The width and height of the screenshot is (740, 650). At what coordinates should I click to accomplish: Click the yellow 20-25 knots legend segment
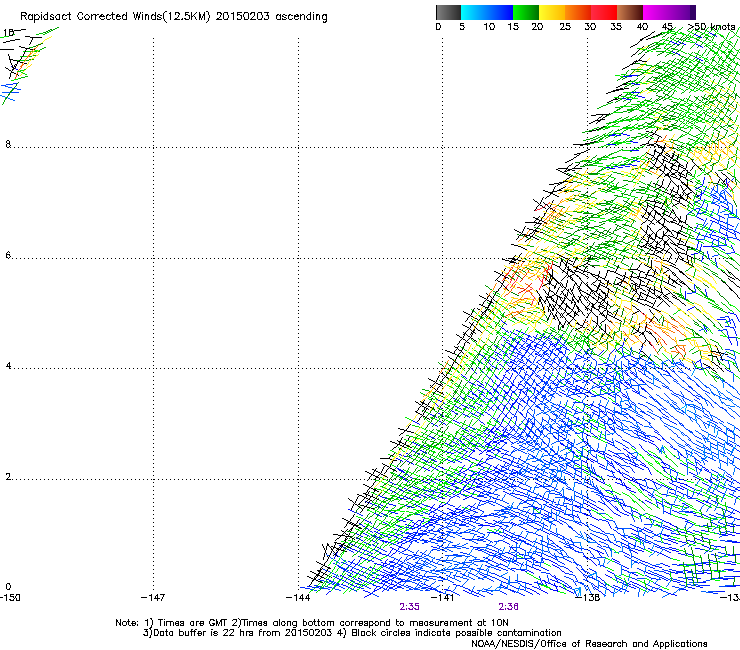click(x=552, y=12)
